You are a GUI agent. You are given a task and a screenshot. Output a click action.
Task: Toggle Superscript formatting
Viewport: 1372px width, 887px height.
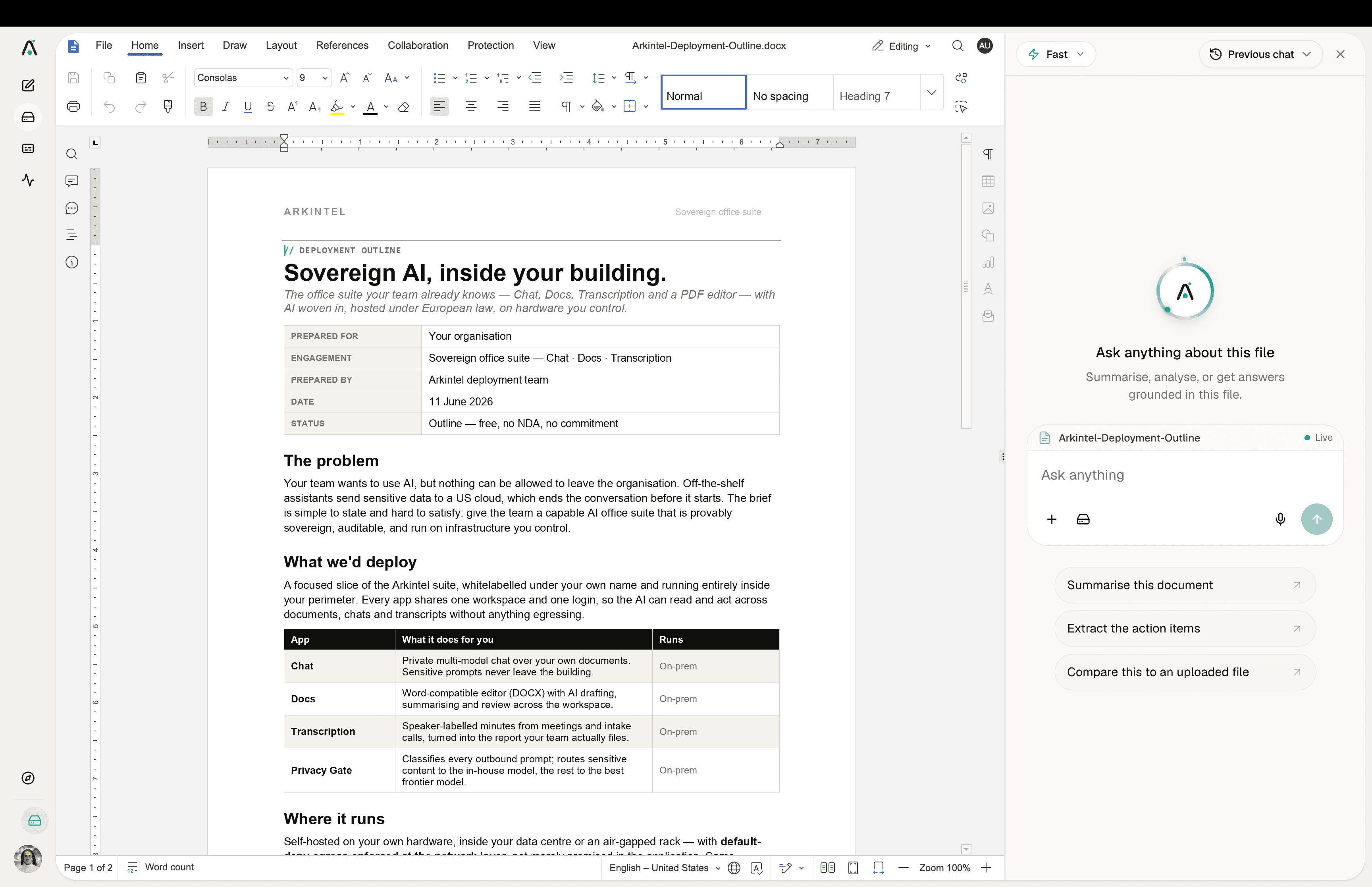point(293,106)
